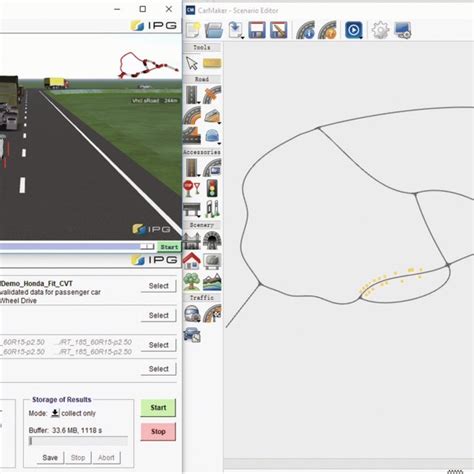Select the billboard scenery tool

(212, 261)
